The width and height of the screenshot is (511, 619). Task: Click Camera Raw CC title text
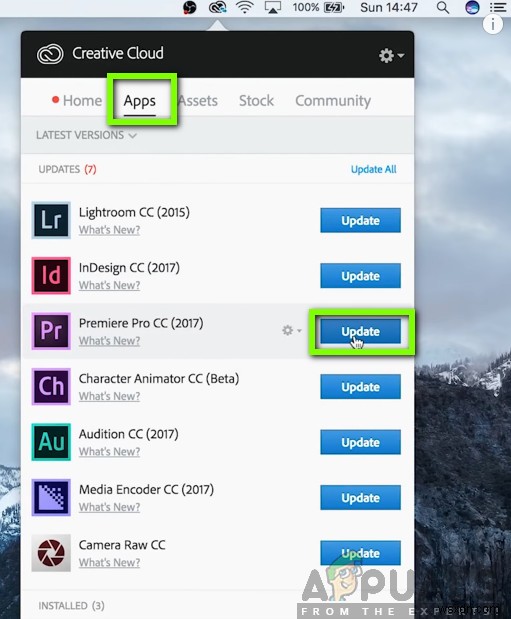pos(122,545)
